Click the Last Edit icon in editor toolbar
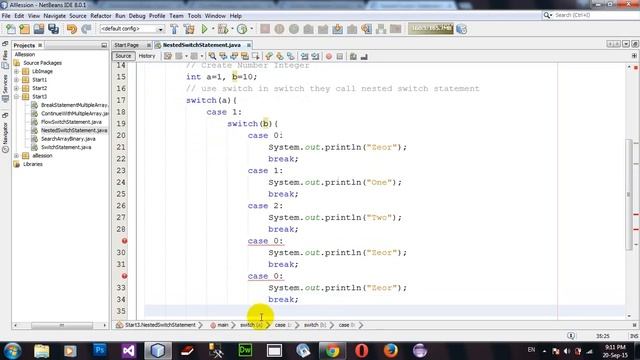The image size is (640, 360). pos(168,56)
